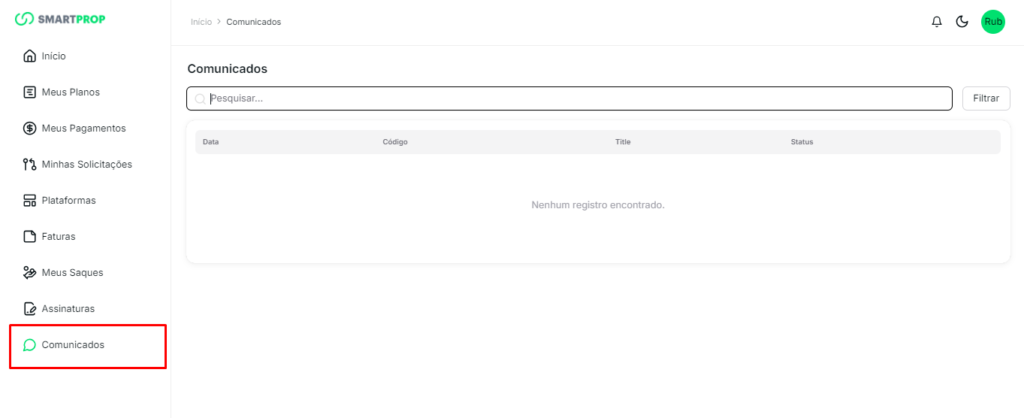This screenshot has height=418, width=1024.
Task: Click the Assinaturas signature icon
Action: tap(29, 309)
